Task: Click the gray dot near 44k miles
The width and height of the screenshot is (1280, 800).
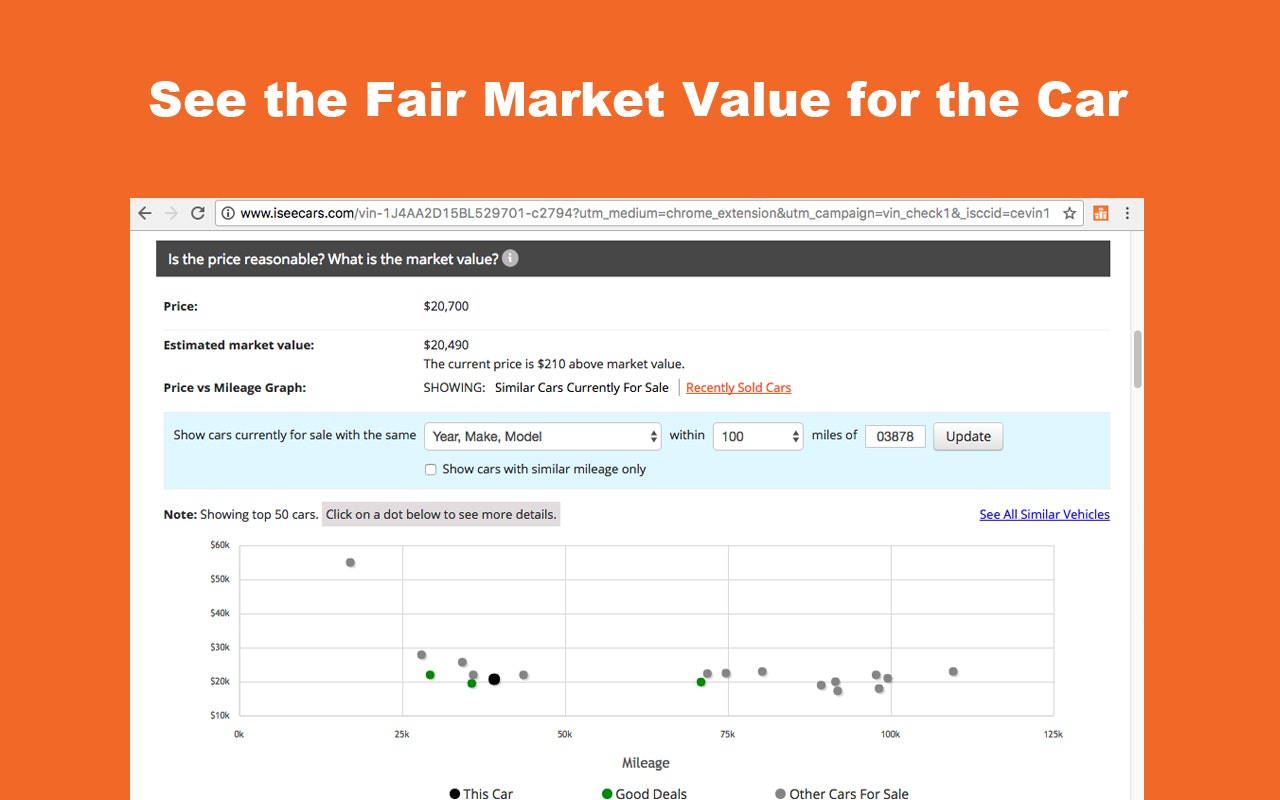Action: coord(523,675)
